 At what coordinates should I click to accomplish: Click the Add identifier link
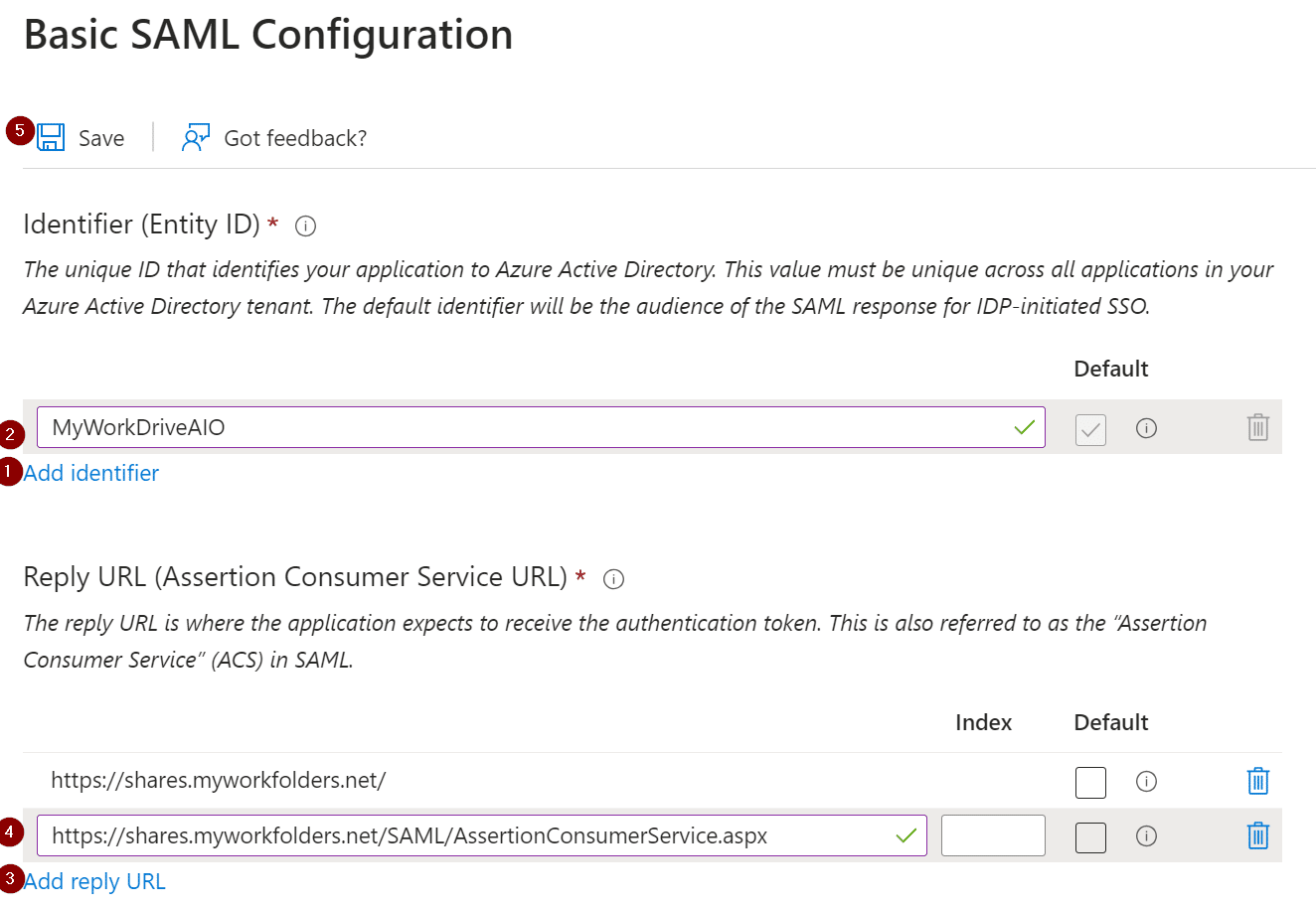90,473
